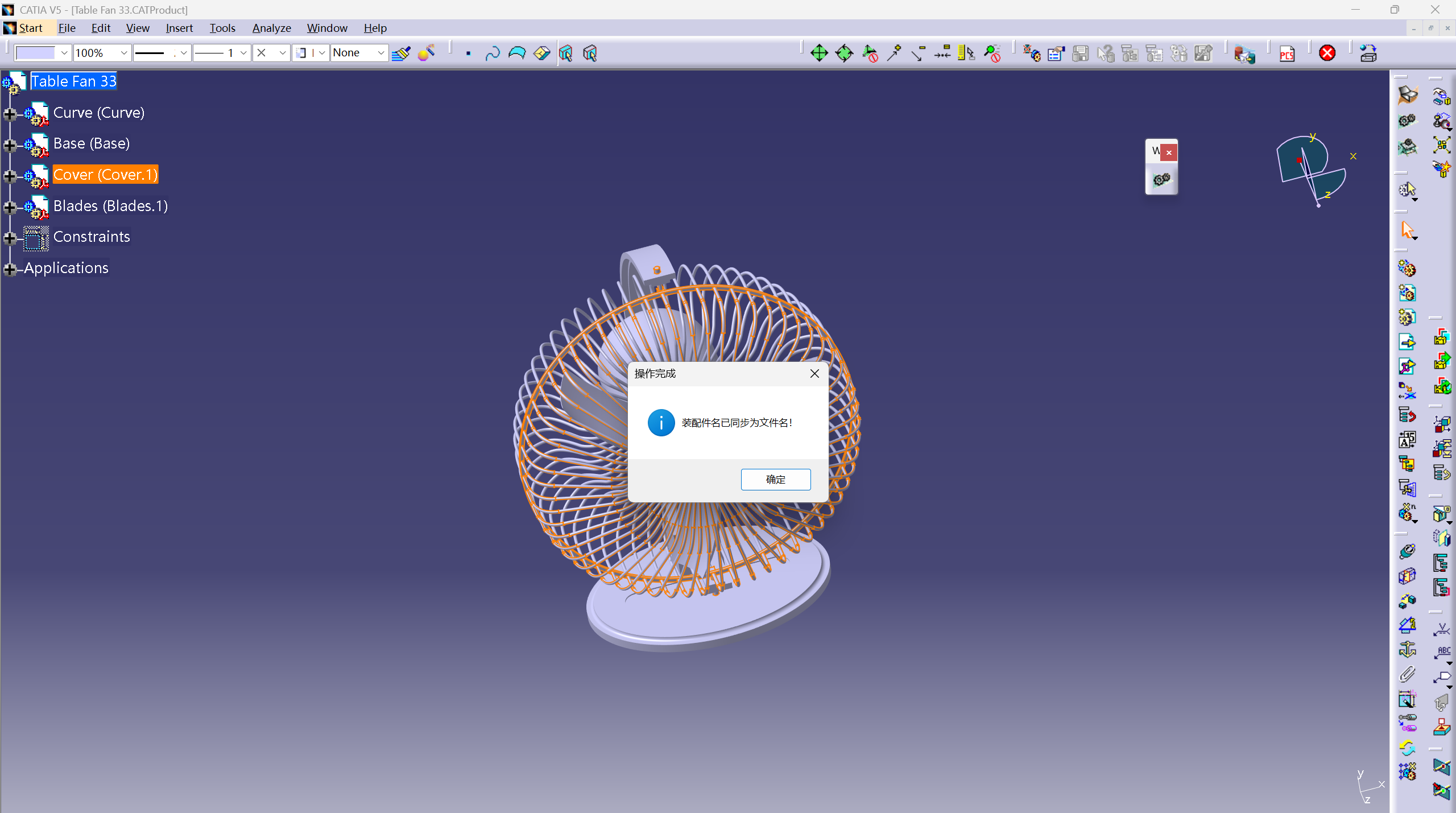Viewport: 1456px width, 813px height.
Task: Close the 操作完成 dialog with its X
Action: (x=814, y=373)
